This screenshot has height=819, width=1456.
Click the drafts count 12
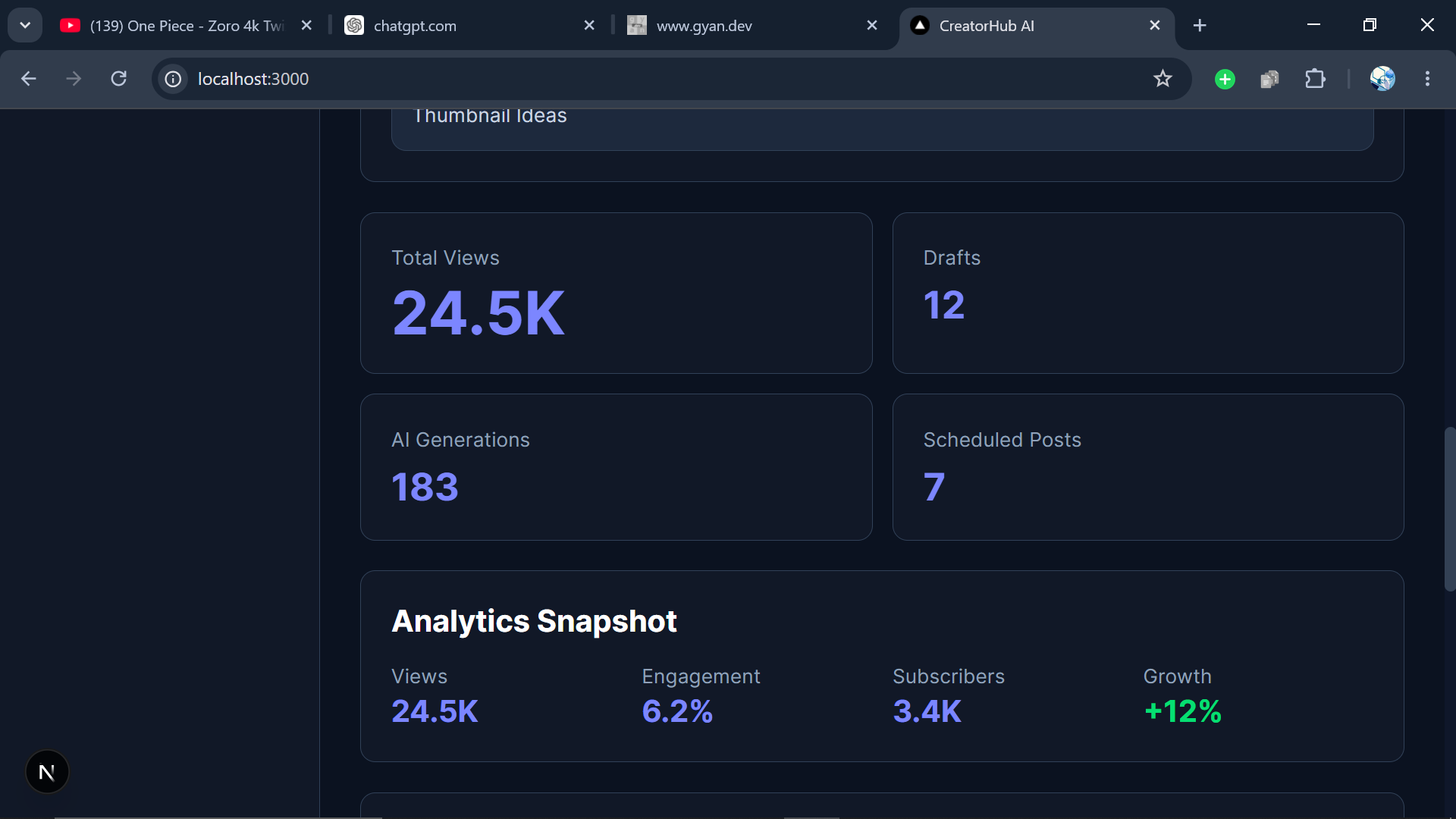[x=944, y=306]
